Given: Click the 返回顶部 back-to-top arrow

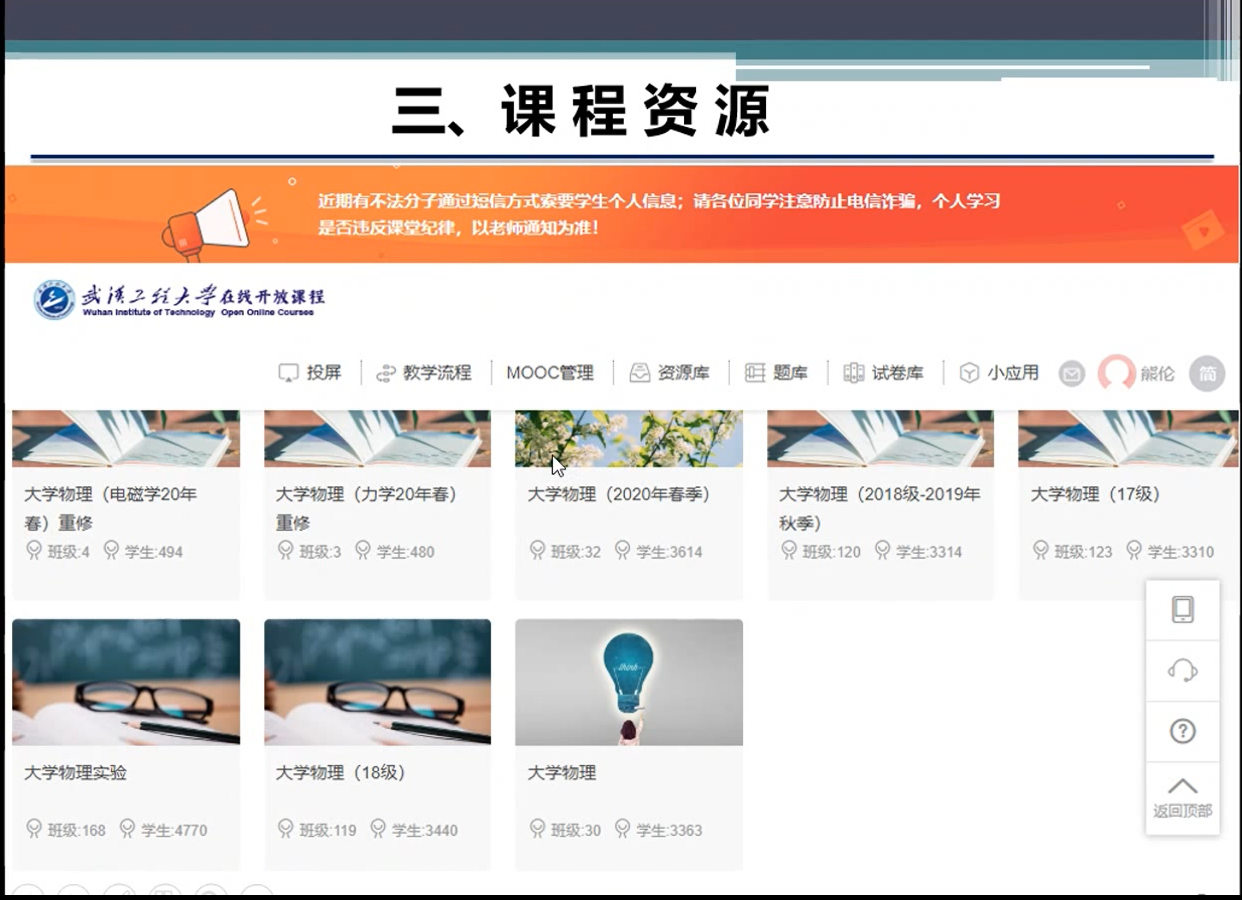Looking at the screenshot, I should pyautogui.click(x=1183, y=786).
